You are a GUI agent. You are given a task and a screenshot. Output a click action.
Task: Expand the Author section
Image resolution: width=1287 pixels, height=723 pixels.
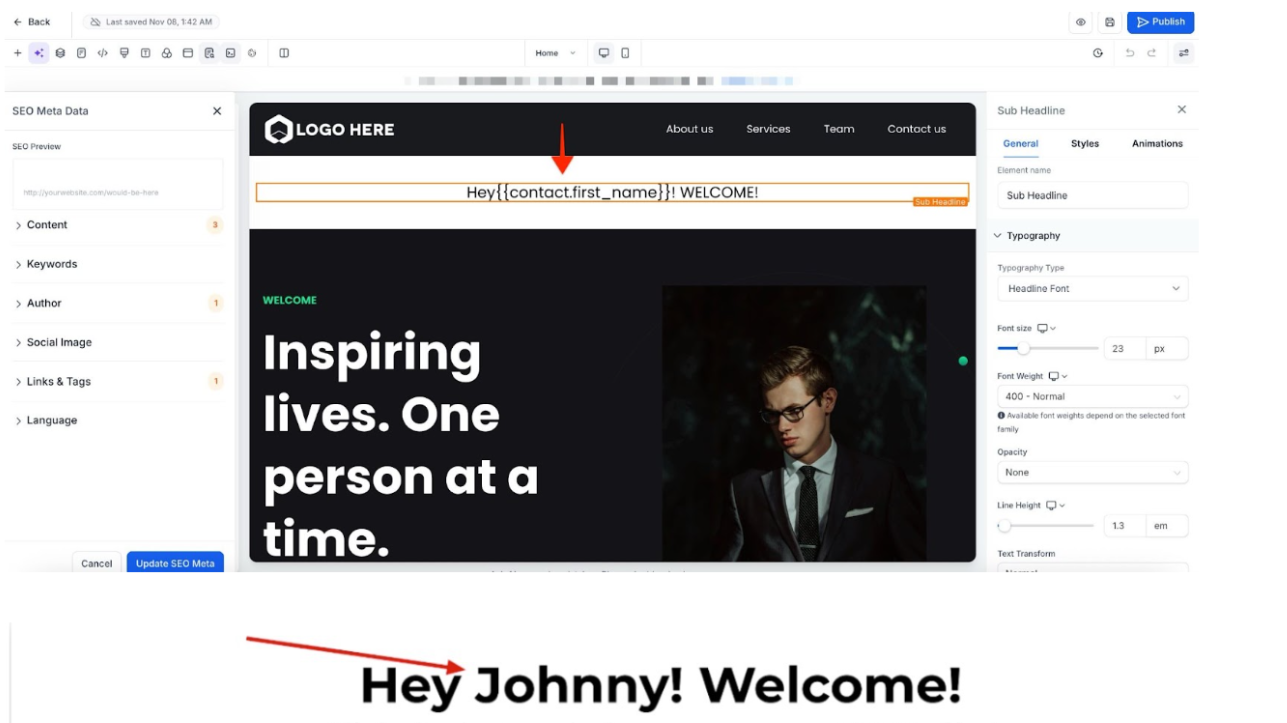118,303
